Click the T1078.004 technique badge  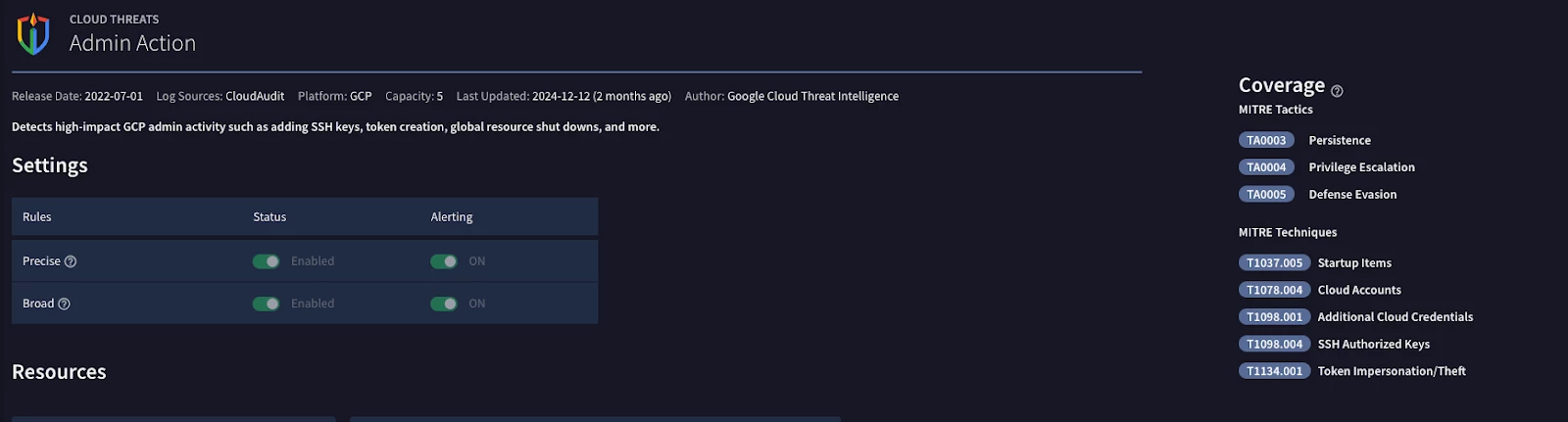click(1274, 290)
